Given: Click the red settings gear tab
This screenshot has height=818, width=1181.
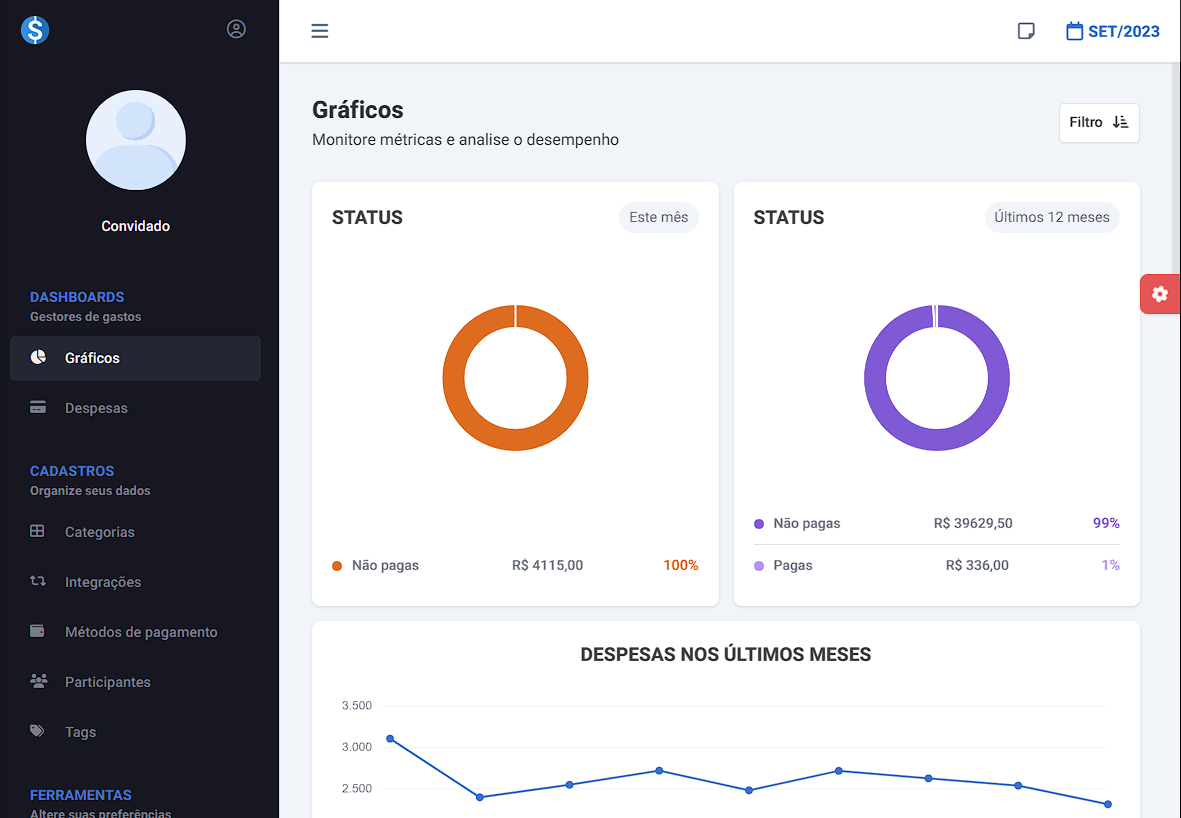Looking at the screenshot, I should coord(1160,294).
